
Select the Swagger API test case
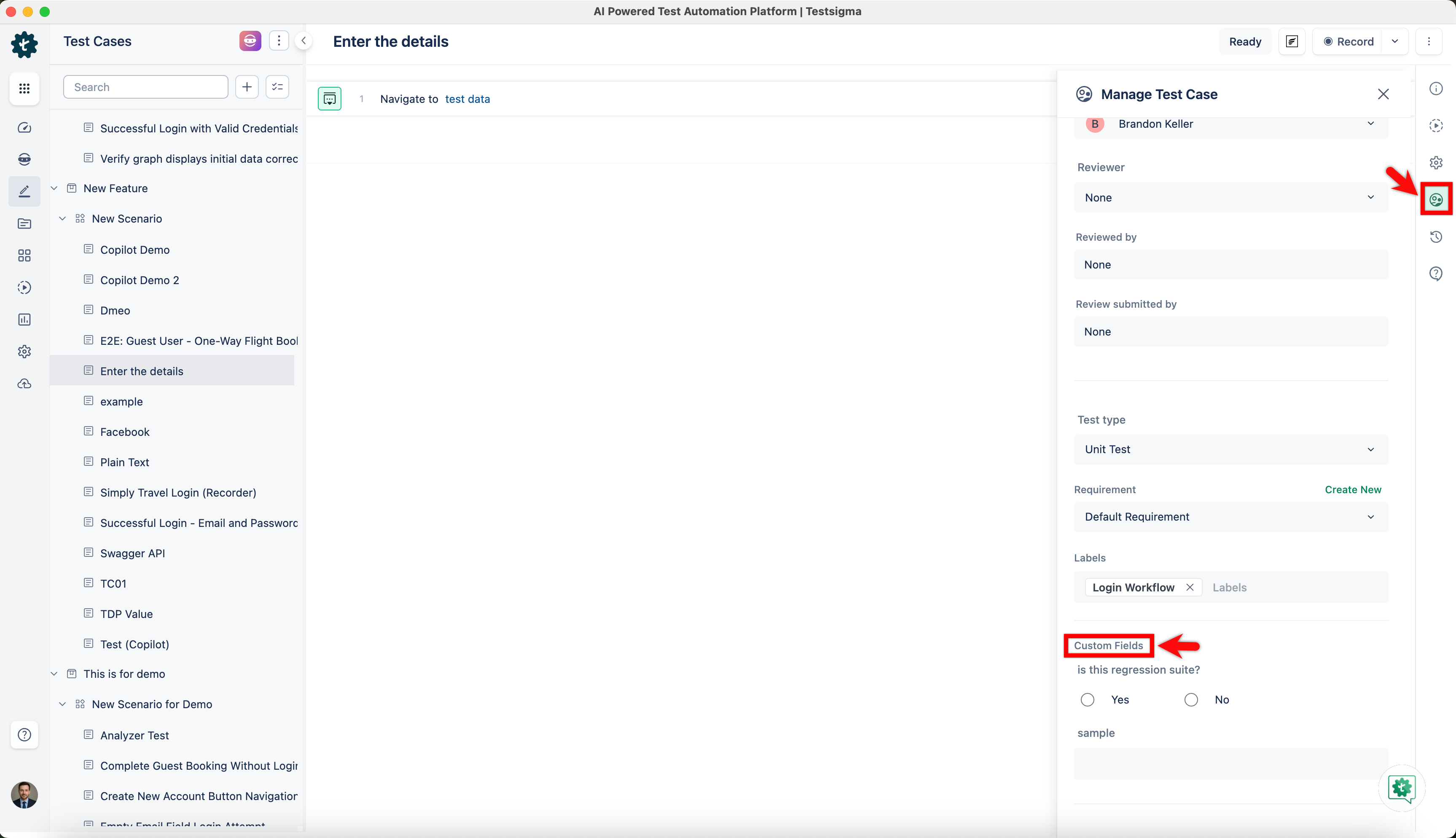(132, 553)
